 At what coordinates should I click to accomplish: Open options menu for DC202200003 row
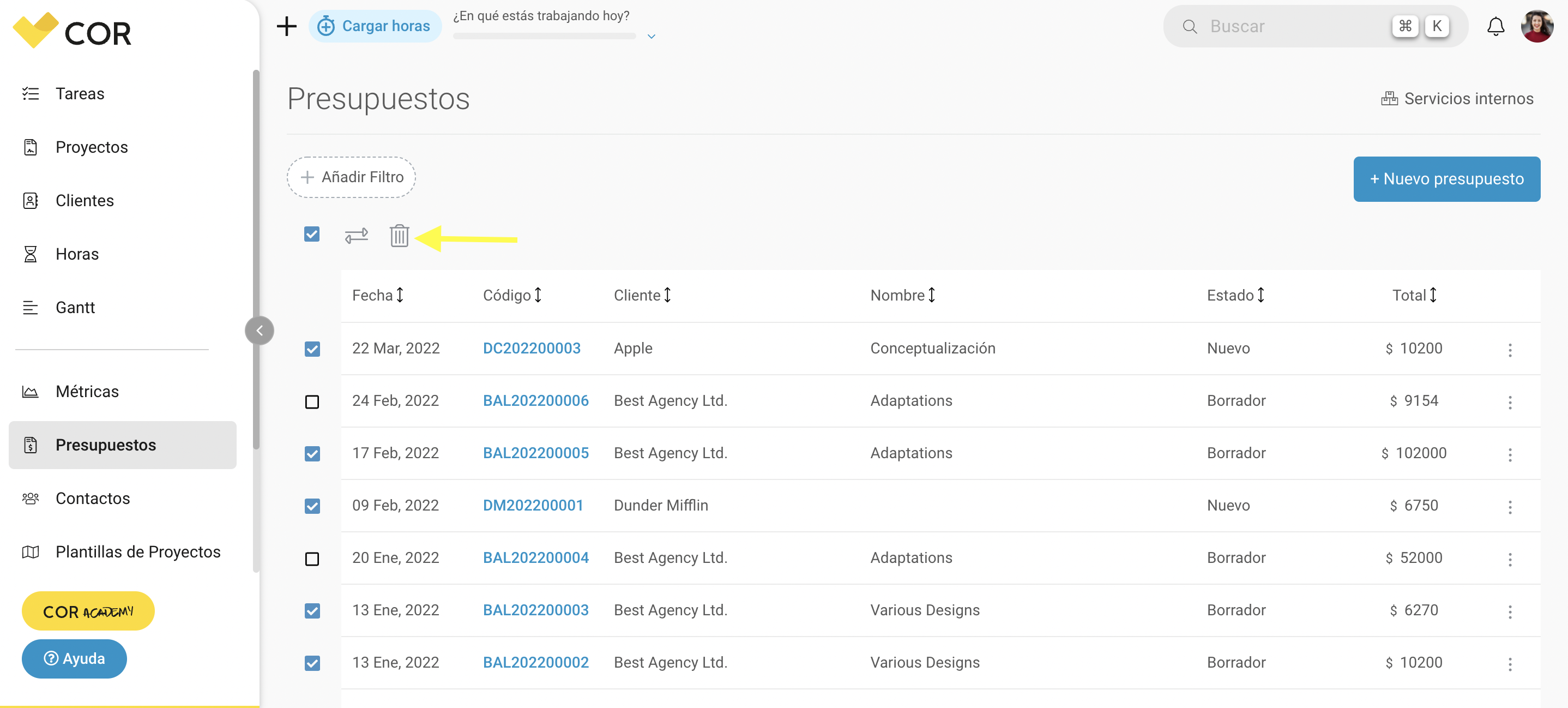(1510, 350)
